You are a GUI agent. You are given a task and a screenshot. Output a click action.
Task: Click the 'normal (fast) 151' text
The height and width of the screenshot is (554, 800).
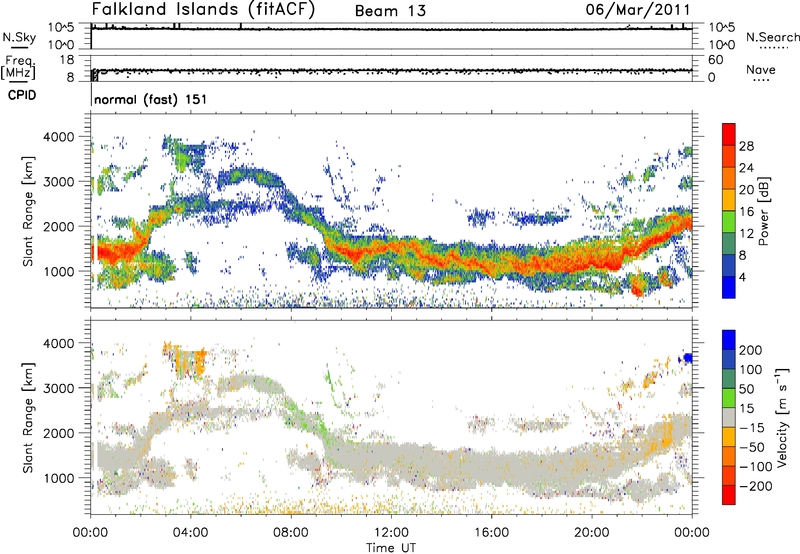[x=151, y=99]
